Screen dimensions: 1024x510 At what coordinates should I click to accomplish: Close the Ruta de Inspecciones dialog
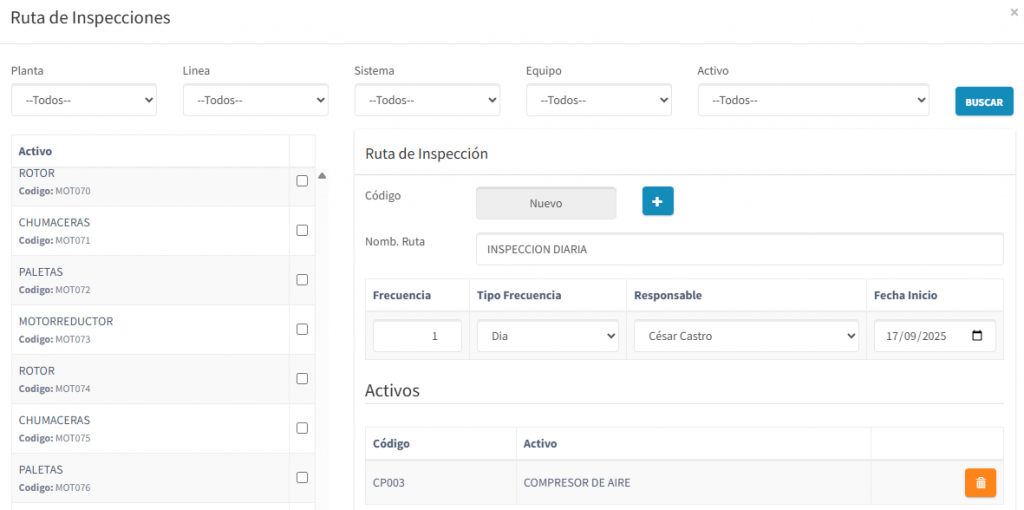pos(1014,12)
